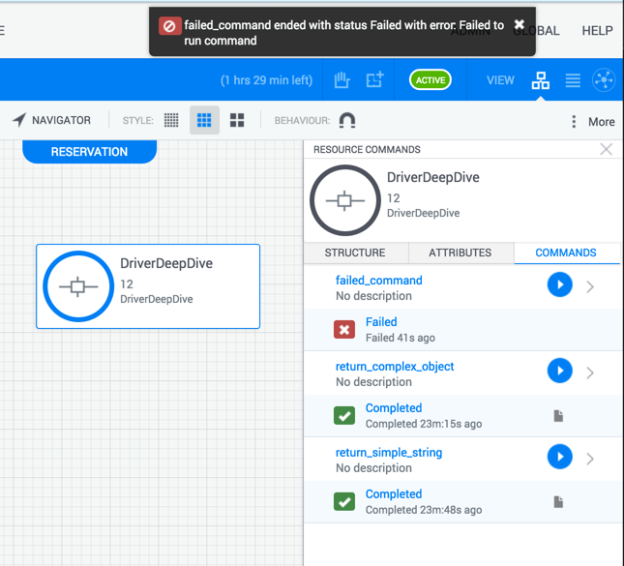Dismiss the failed command error notification
The image size is (624, 566).
point(519,24)
